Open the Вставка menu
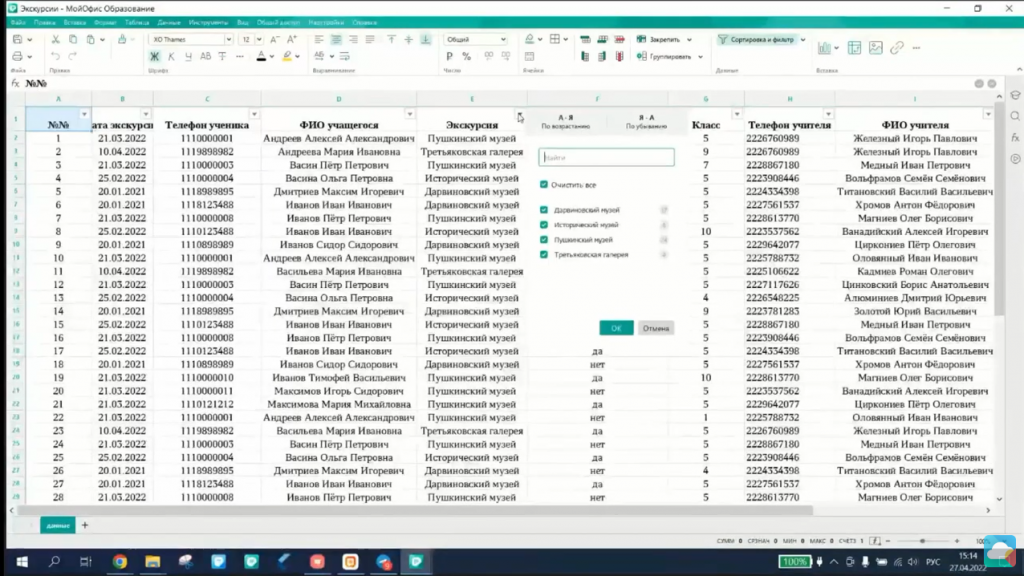 coord(74,22)
